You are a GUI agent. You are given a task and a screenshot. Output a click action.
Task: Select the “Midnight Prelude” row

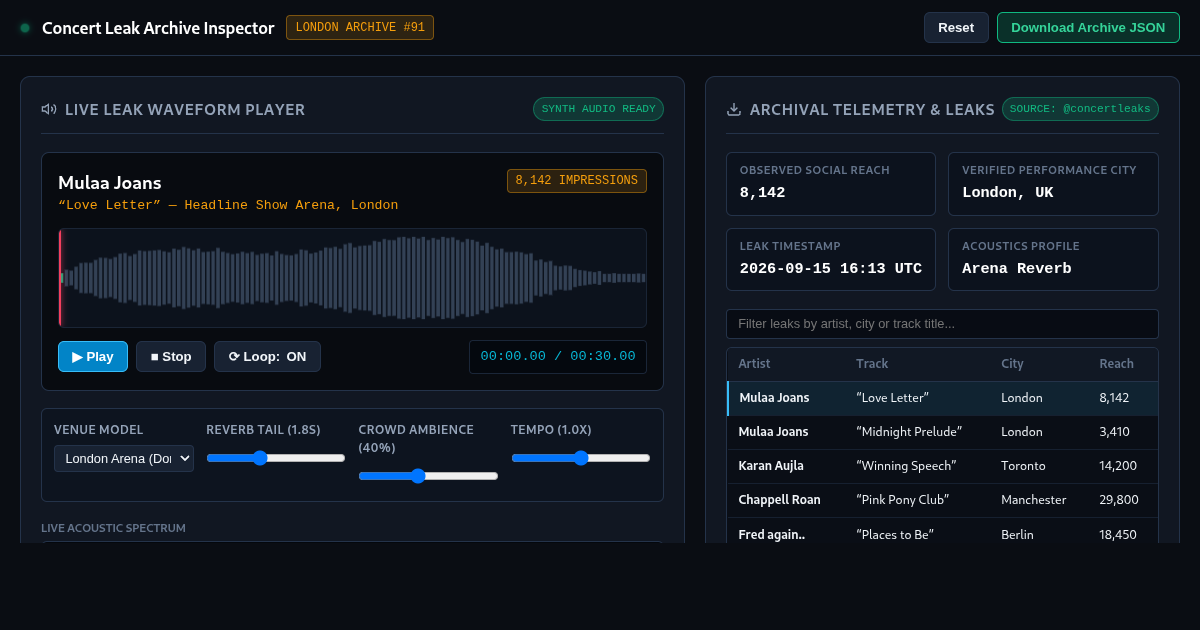[942, 432]
